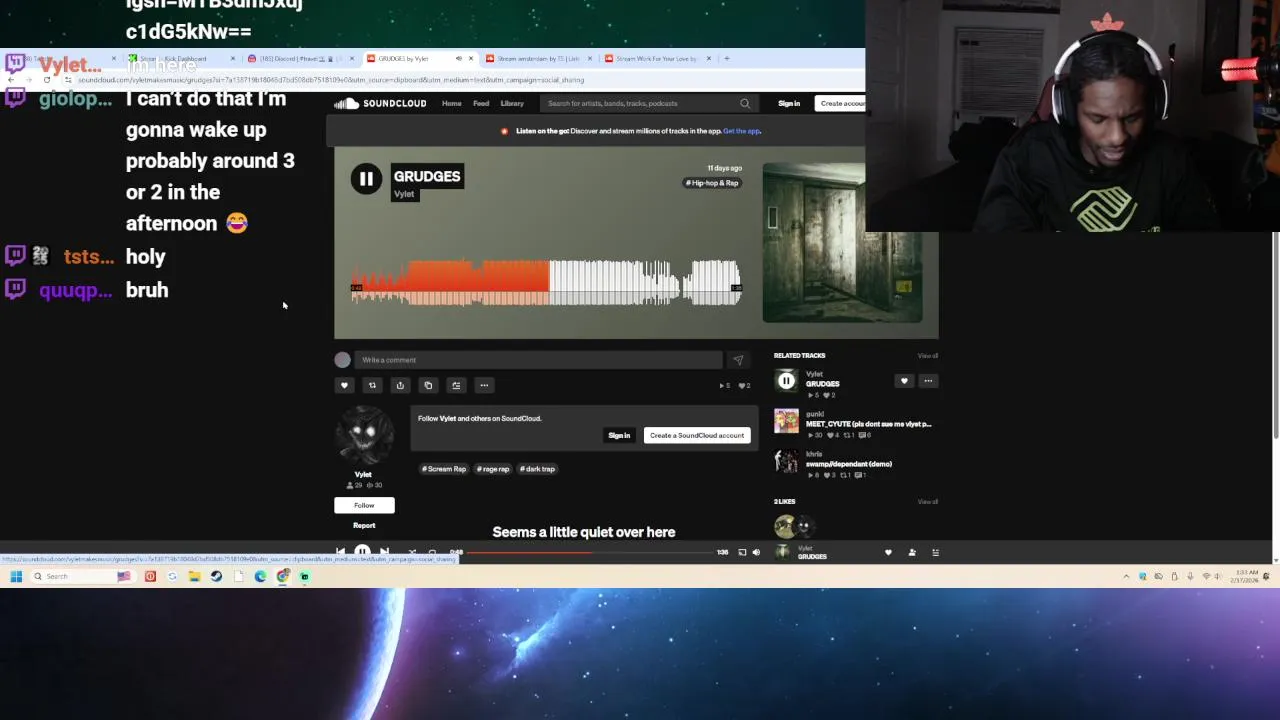Skip to next track in bottom player
Viewport: 1280px width, 720px height.
point(384,552)
